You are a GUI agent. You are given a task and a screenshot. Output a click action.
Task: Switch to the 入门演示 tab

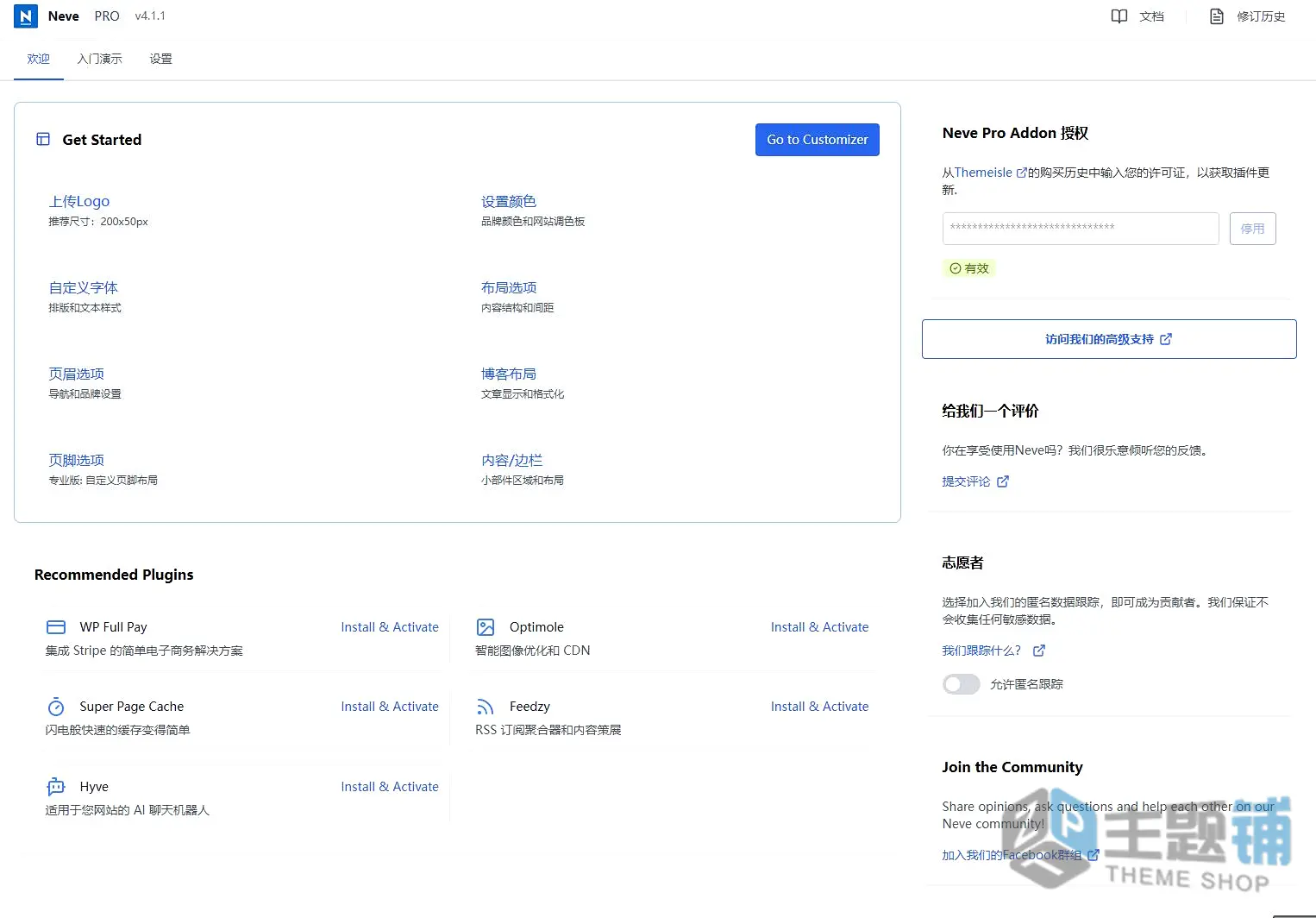tap(99, 59)
